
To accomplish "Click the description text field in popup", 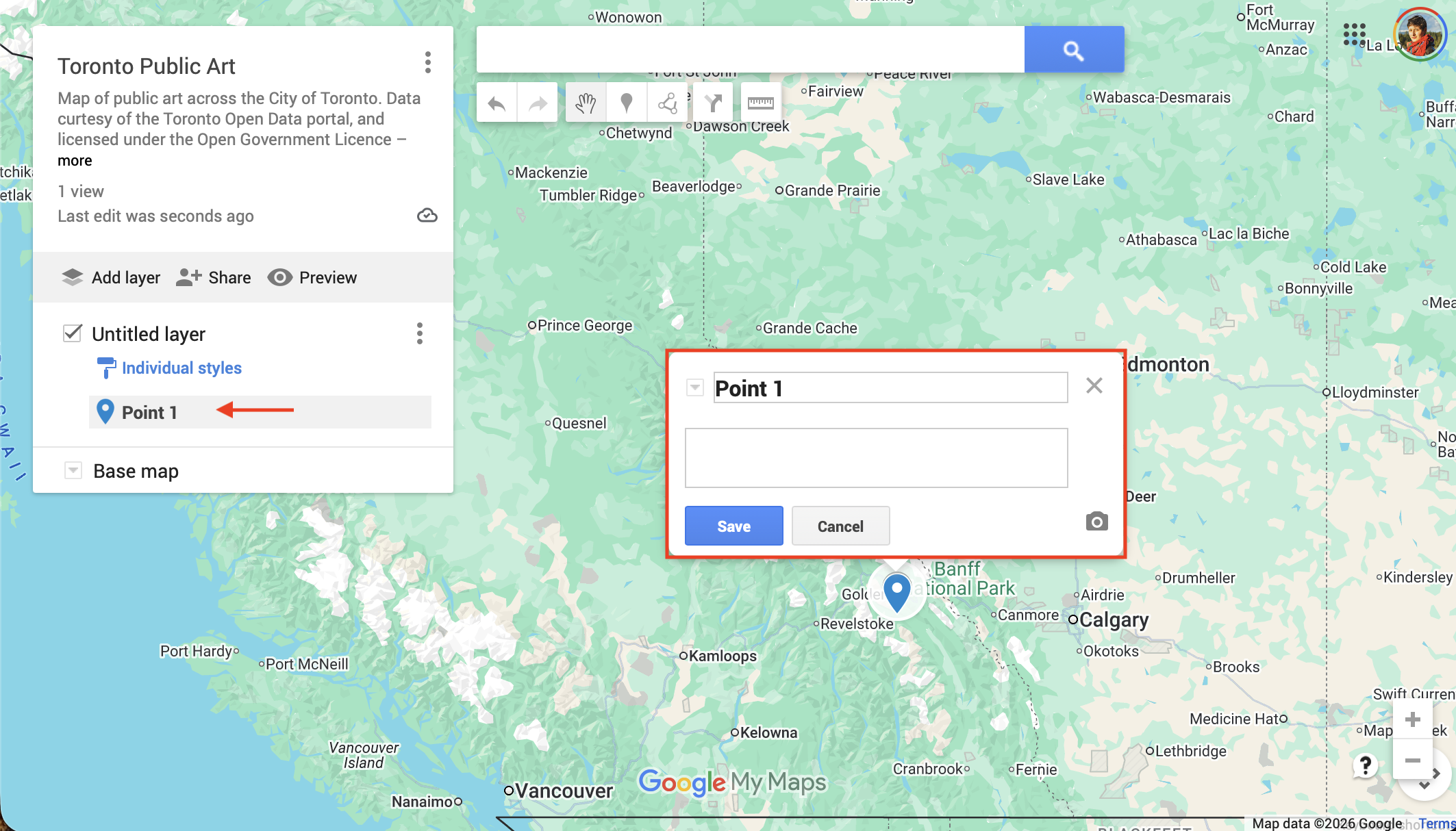I will pos(876,457).
